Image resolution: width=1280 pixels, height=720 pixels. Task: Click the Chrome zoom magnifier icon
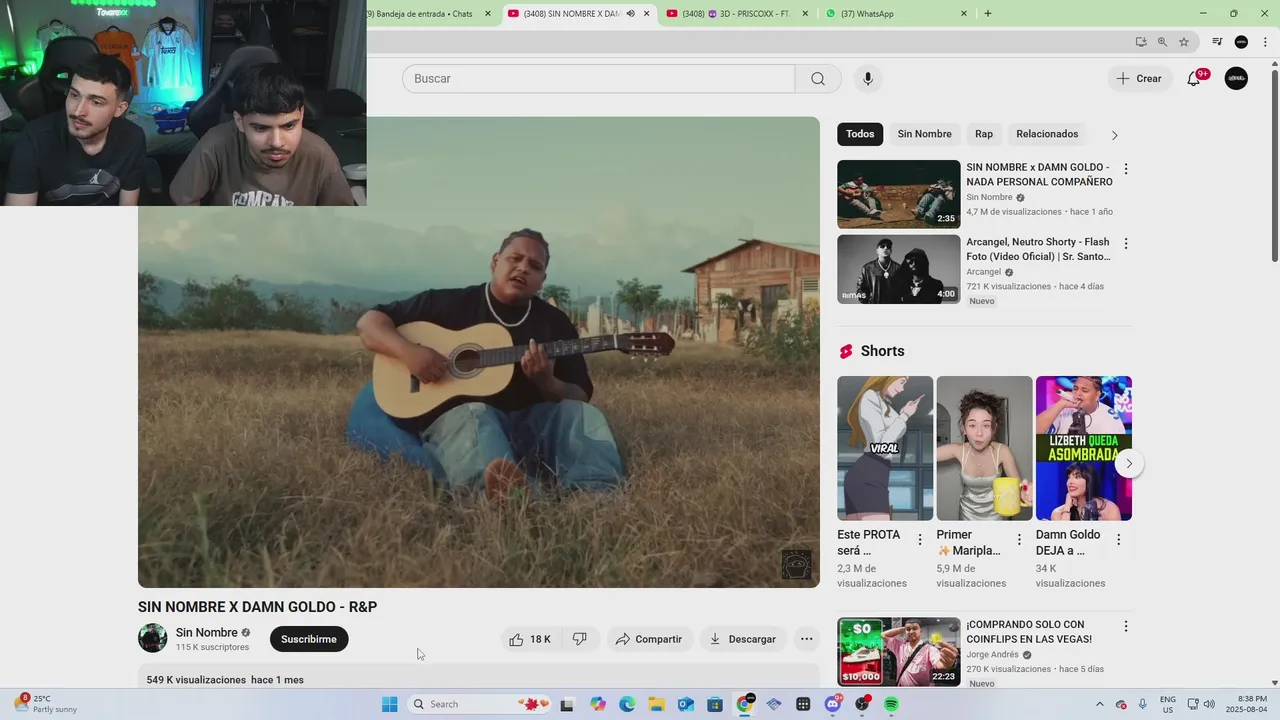coord(1162,42)
